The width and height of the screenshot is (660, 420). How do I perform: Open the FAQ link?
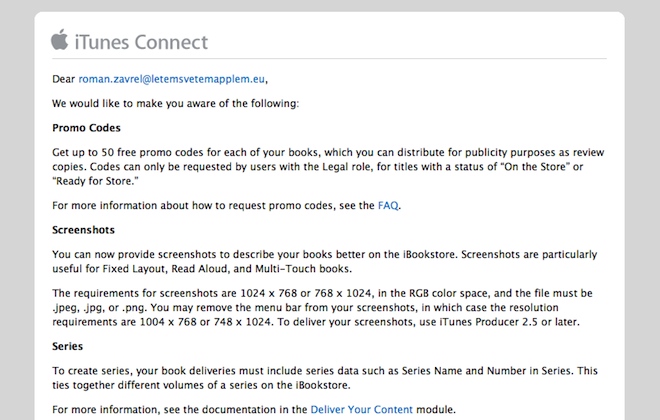(388, 205)
